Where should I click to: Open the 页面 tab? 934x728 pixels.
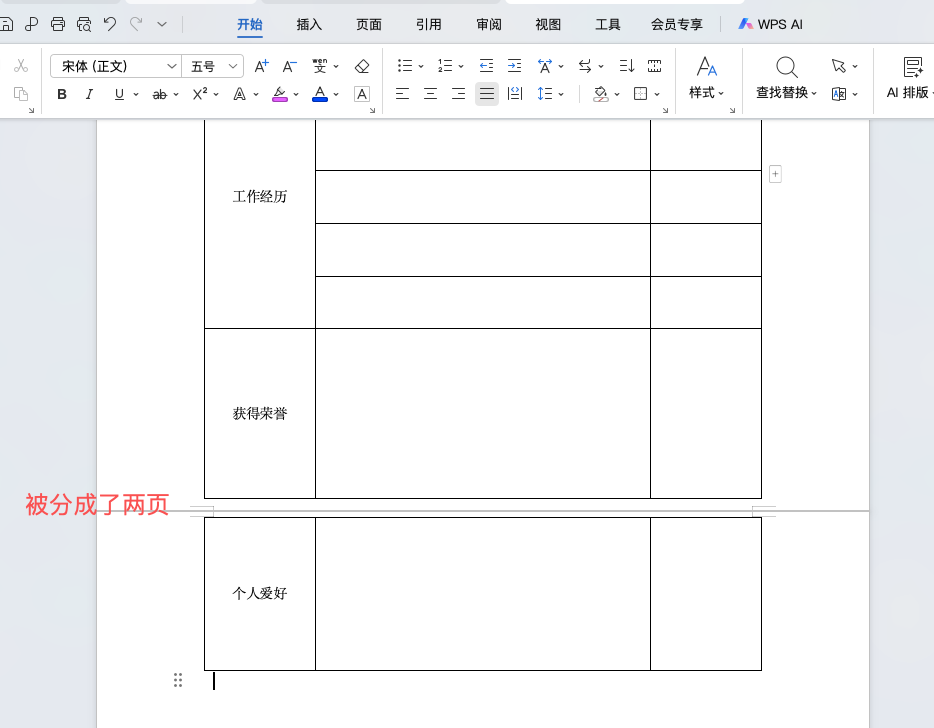pos(369,24)
